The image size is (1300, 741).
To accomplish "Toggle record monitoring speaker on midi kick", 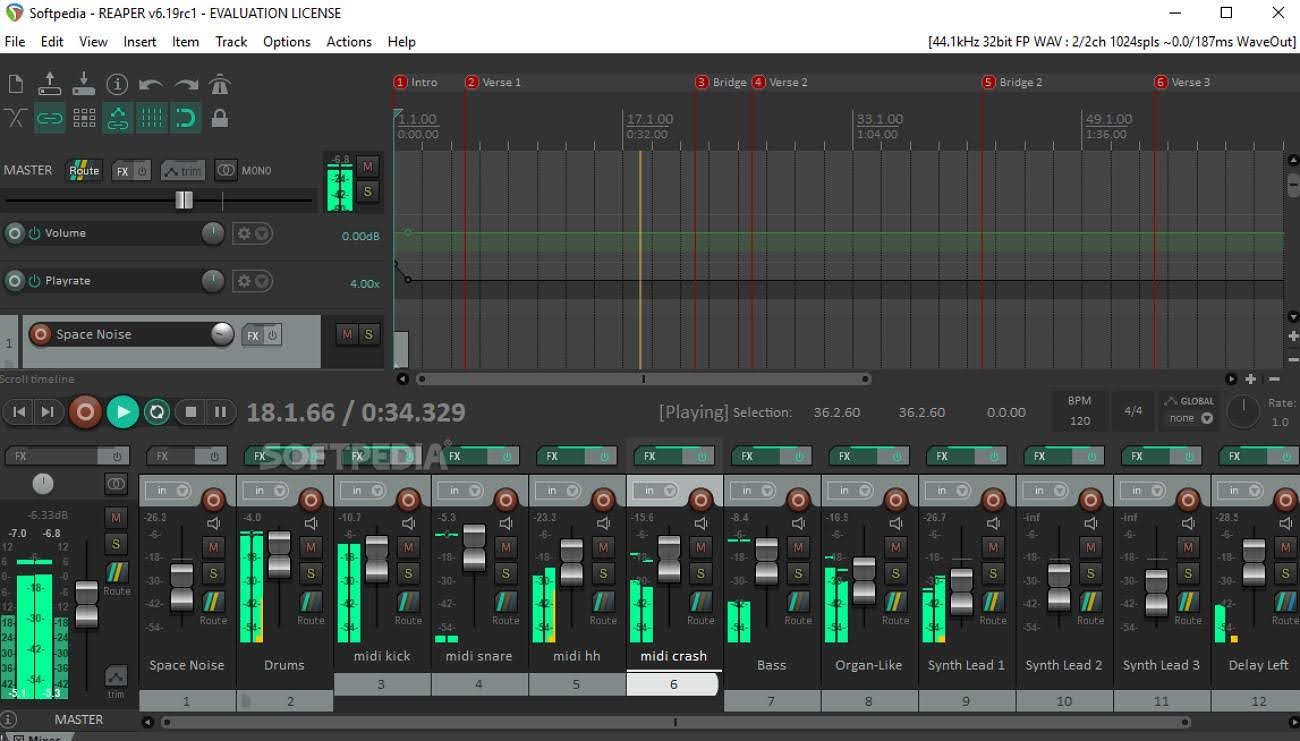I will (408, 523).
